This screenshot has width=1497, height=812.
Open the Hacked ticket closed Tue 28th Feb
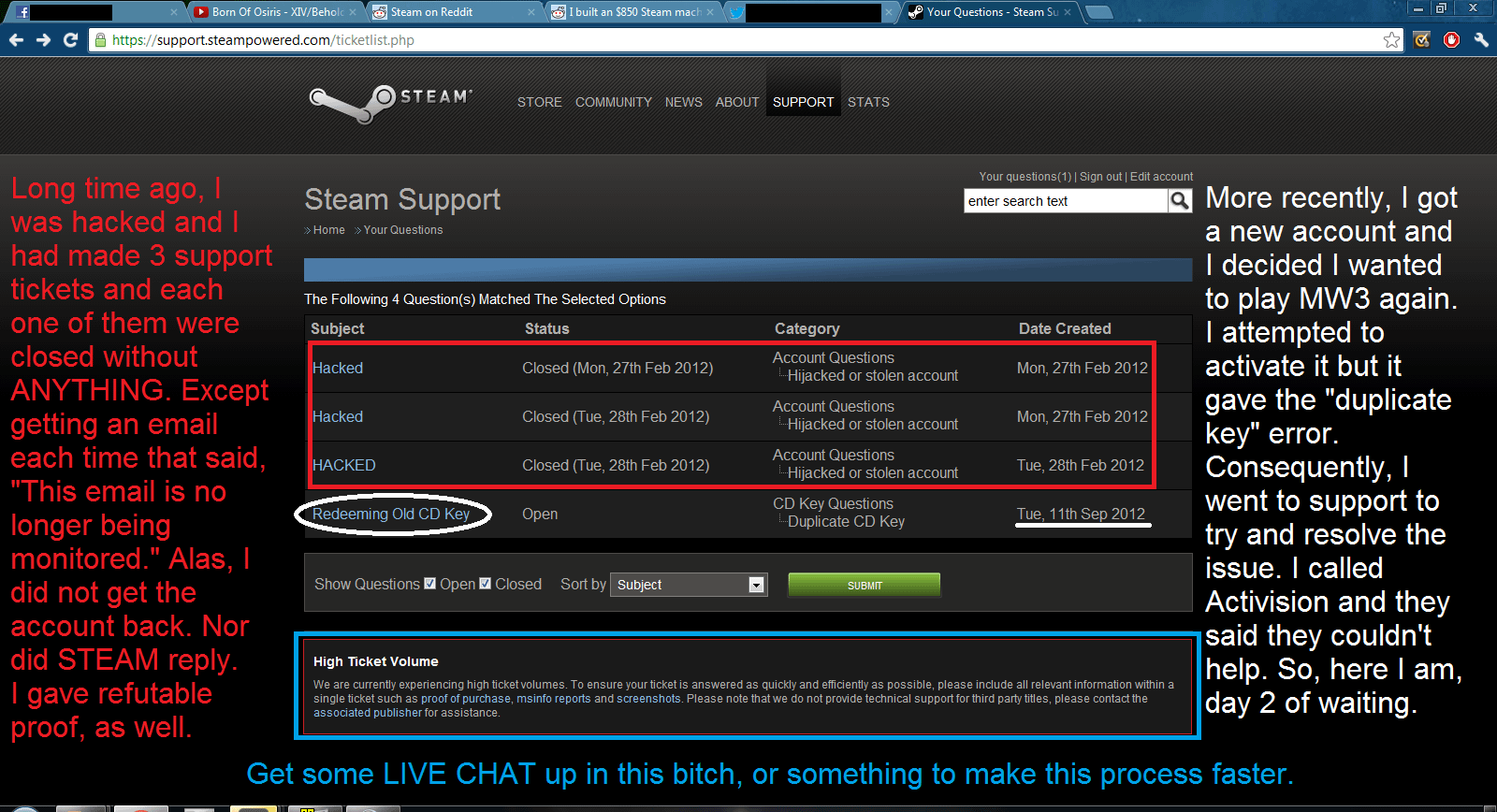pyautogui.click(x=338, y=417)
